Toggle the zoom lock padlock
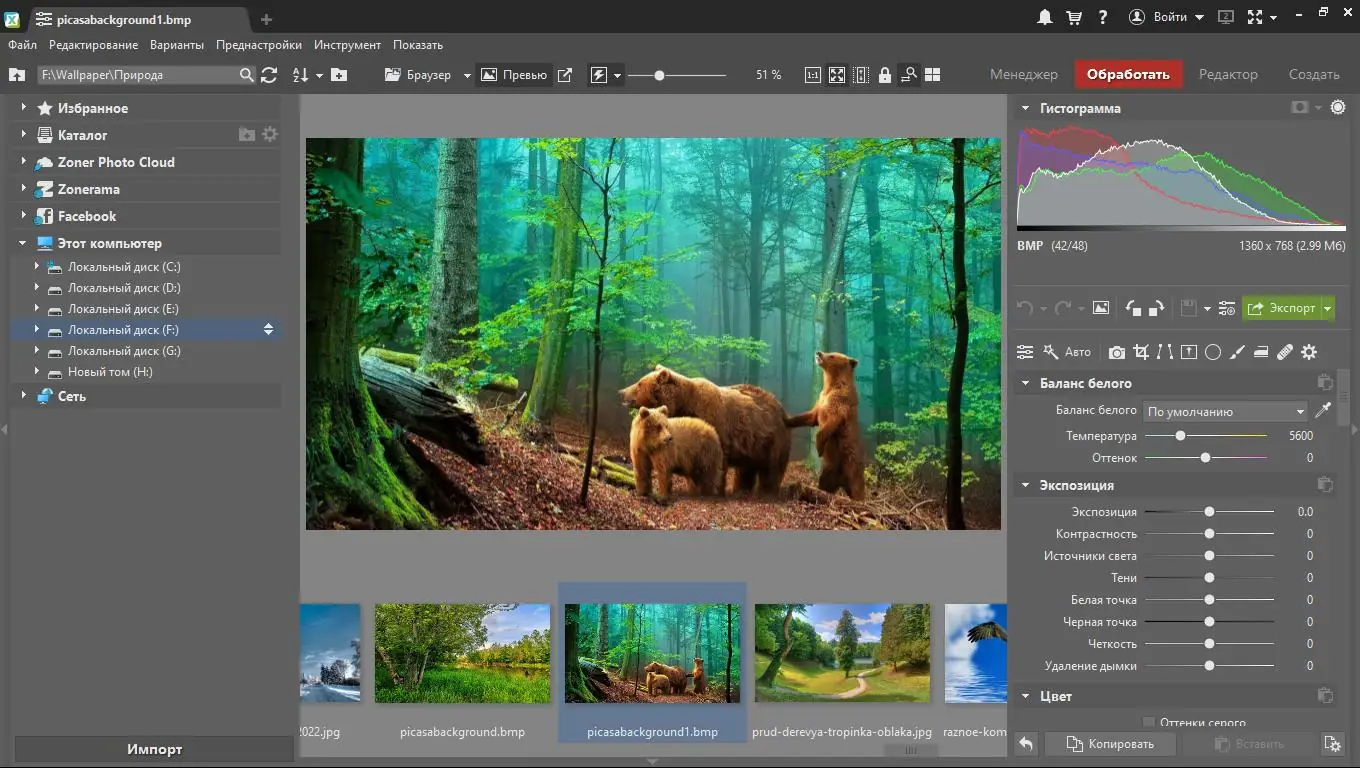 click(x=885, y=75)
